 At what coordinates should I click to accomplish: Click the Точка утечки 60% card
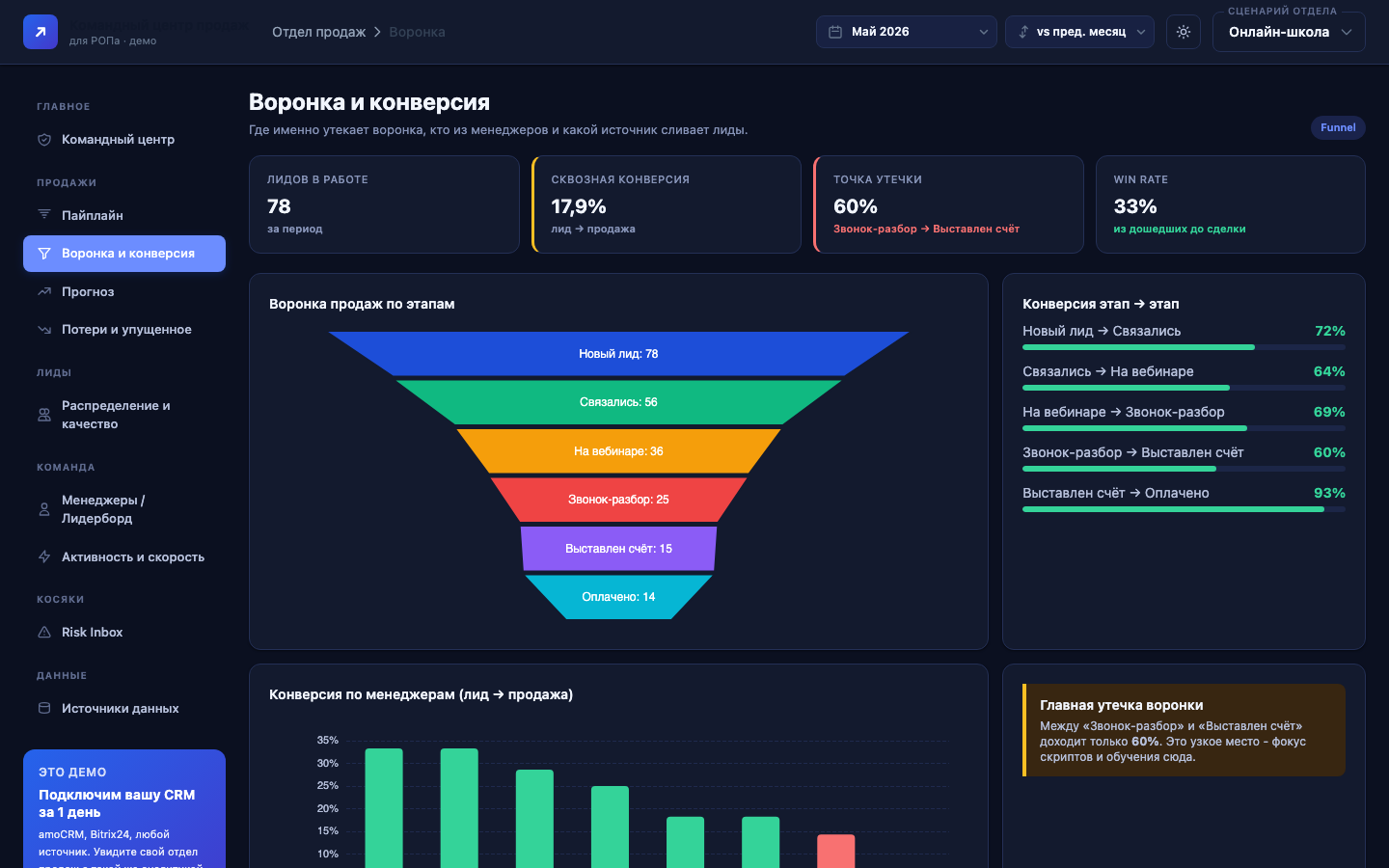pyautogui.click(x=948, y=204)
